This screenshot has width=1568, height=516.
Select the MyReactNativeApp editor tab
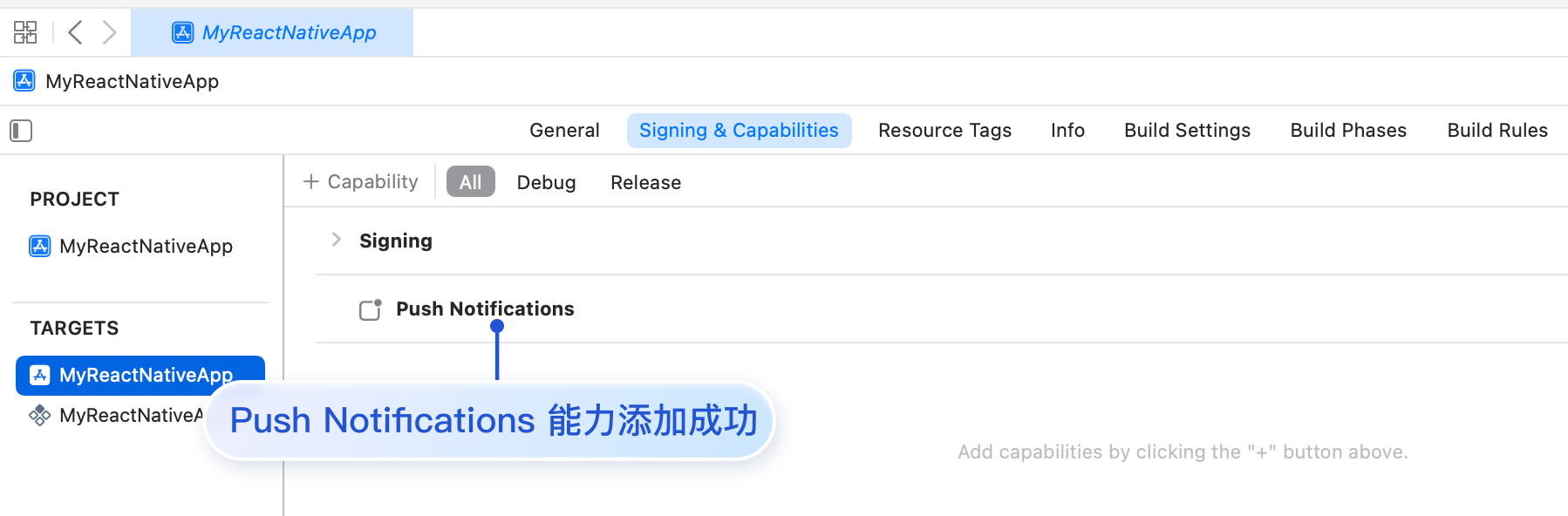272,32
